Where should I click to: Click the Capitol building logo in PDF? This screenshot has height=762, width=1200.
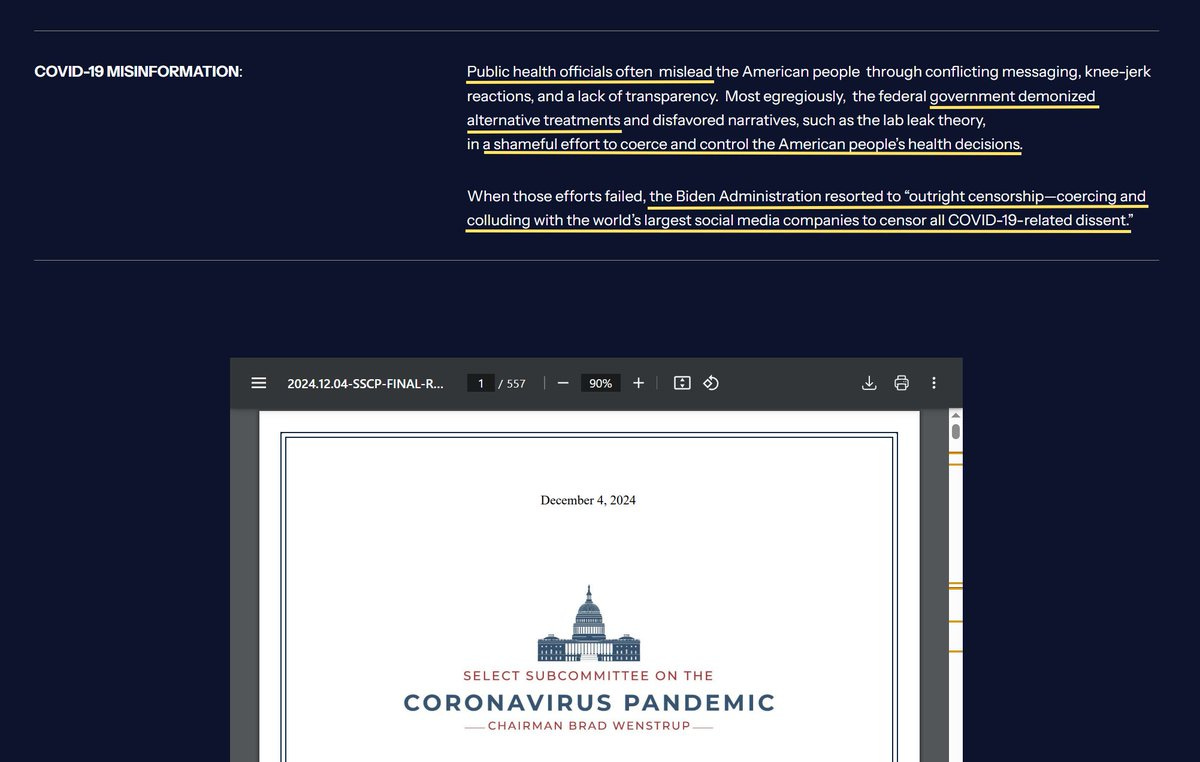click(588, 623)
